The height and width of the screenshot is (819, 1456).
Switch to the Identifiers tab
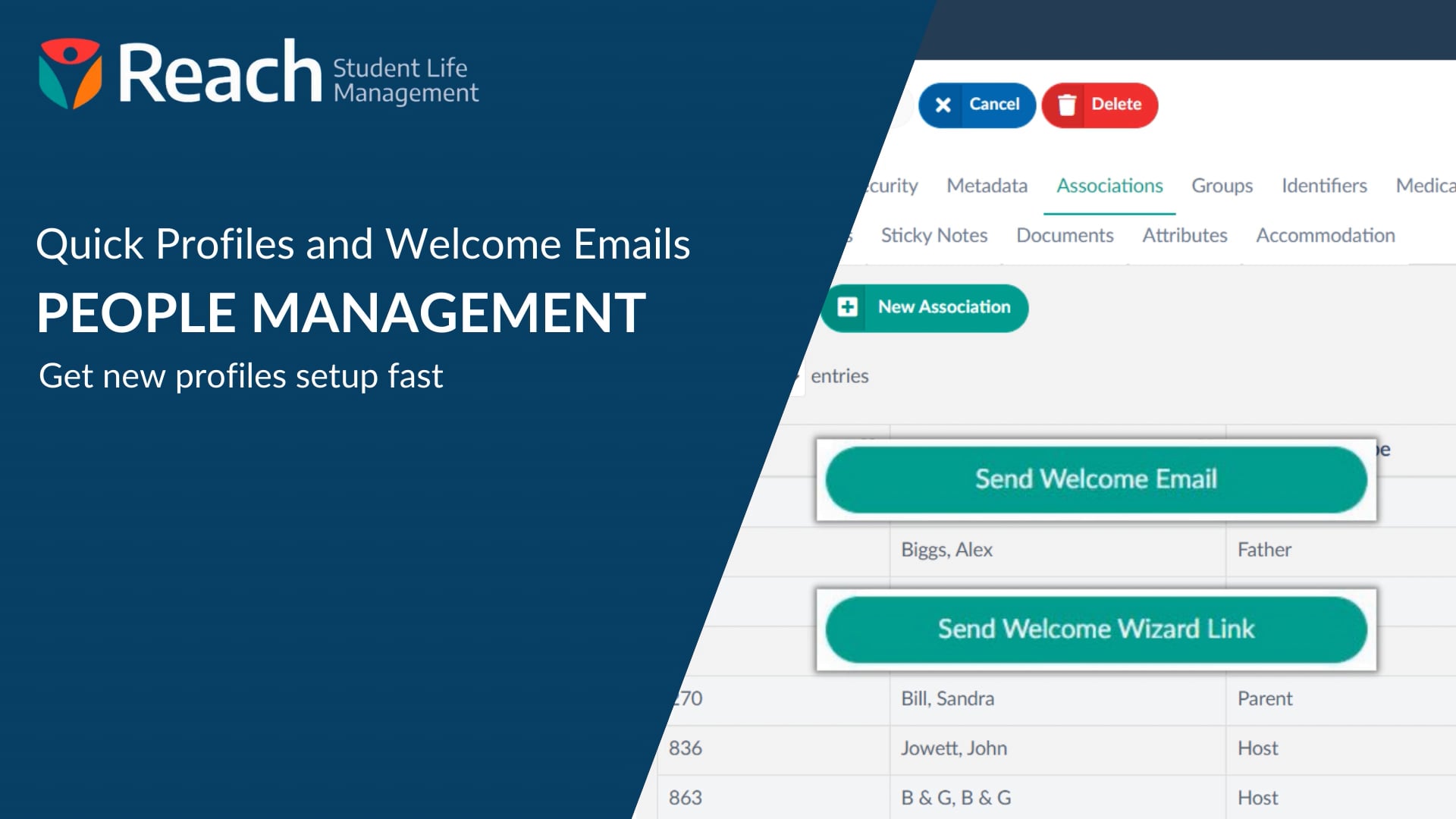1324,186
